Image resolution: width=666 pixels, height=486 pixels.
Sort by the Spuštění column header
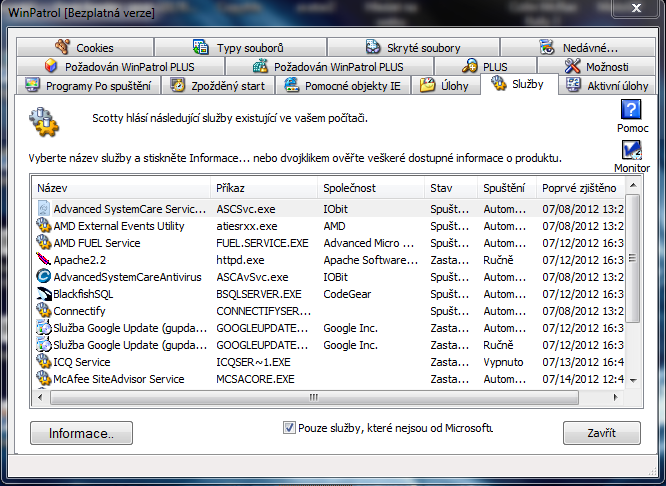point(507,188)
